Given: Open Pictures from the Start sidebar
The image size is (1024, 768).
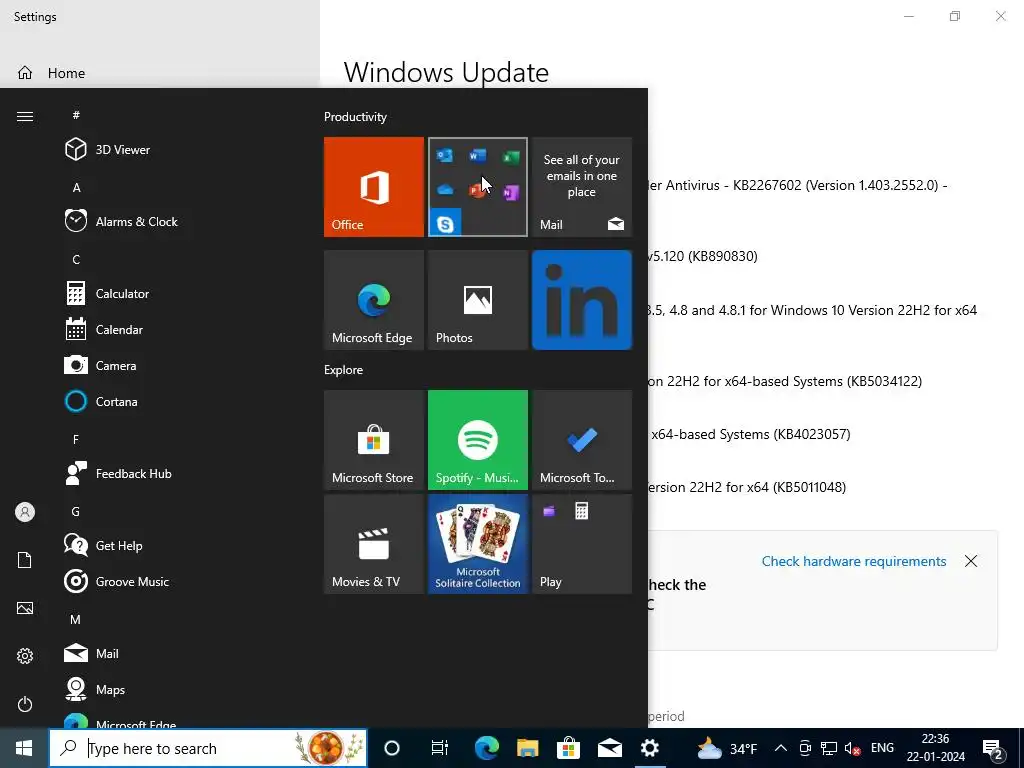Looking at the screenshot, I should pyautogui.click(x=25, y=608).
